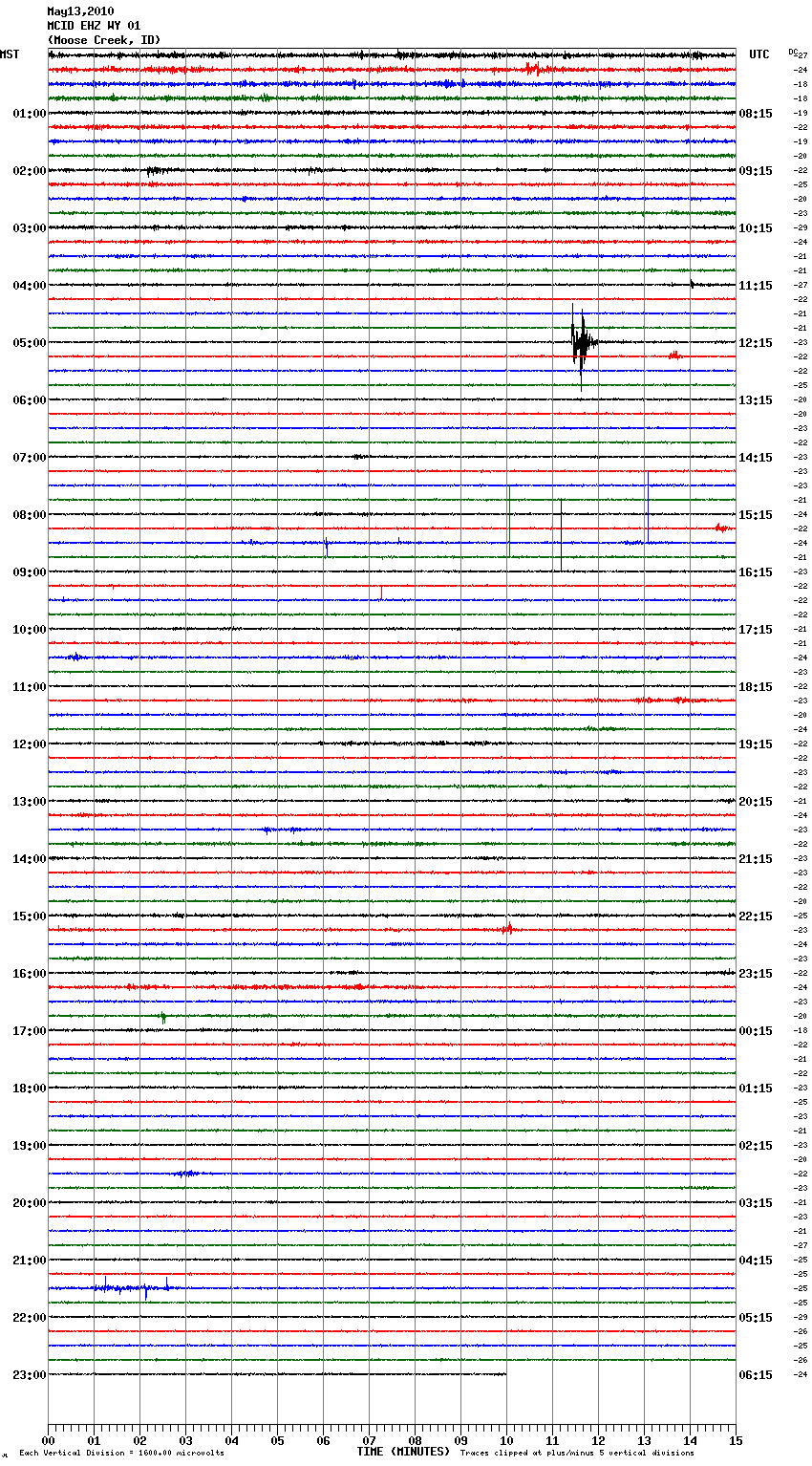Select the 09:00 MST row label
The width and height of the screenshot is (812, 1466).
pyautogui.click(x=29, y=572)
